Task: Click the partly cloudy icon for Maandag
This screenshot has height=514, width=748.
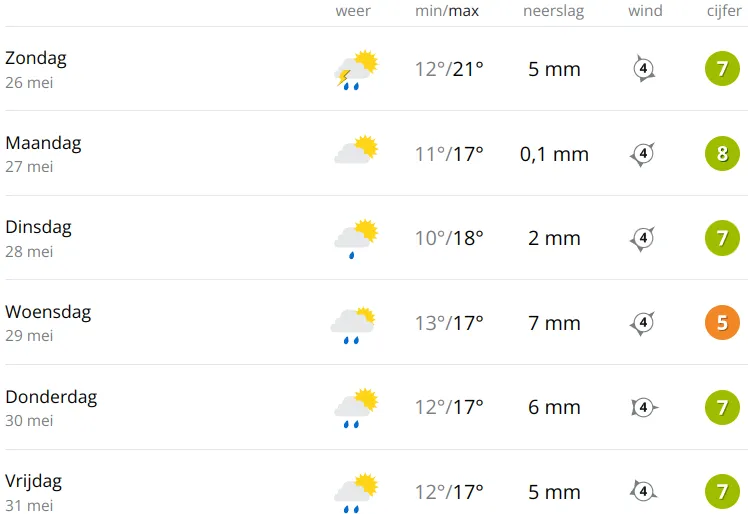Action: click(356, 149)
